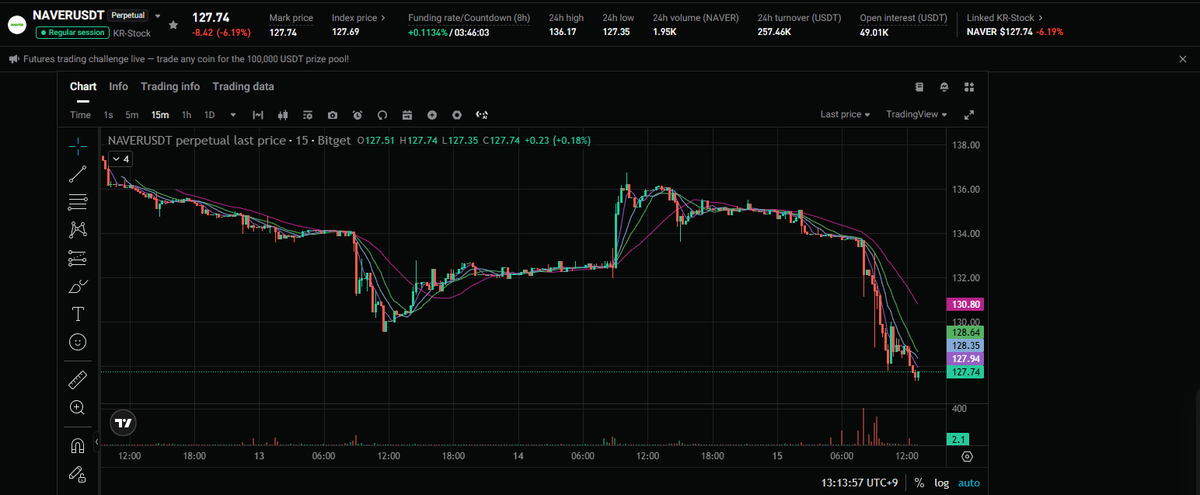Toggle lock all drawing tools
Viewport: 1200px width, 495px height.
(78, 473)
